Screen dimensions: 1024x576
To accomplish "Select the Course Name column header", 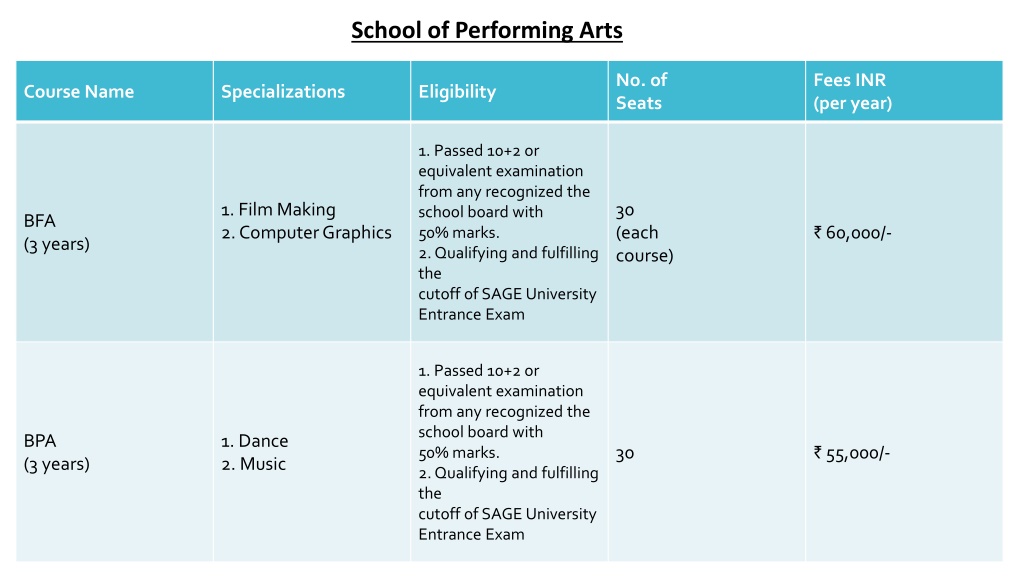I will coord(79,91).
